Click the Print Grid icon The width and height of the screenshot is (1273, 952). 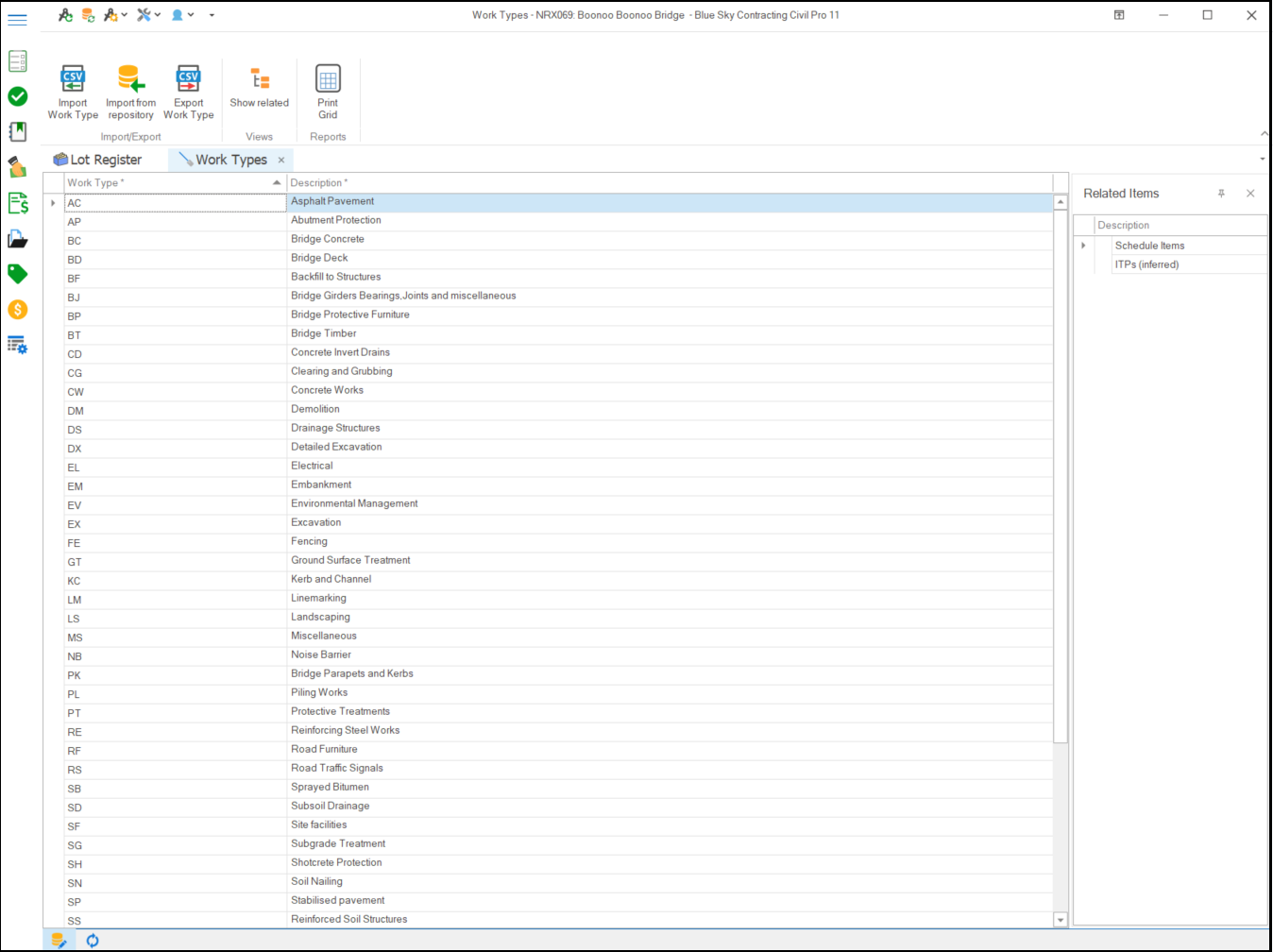tap(328, 79)
